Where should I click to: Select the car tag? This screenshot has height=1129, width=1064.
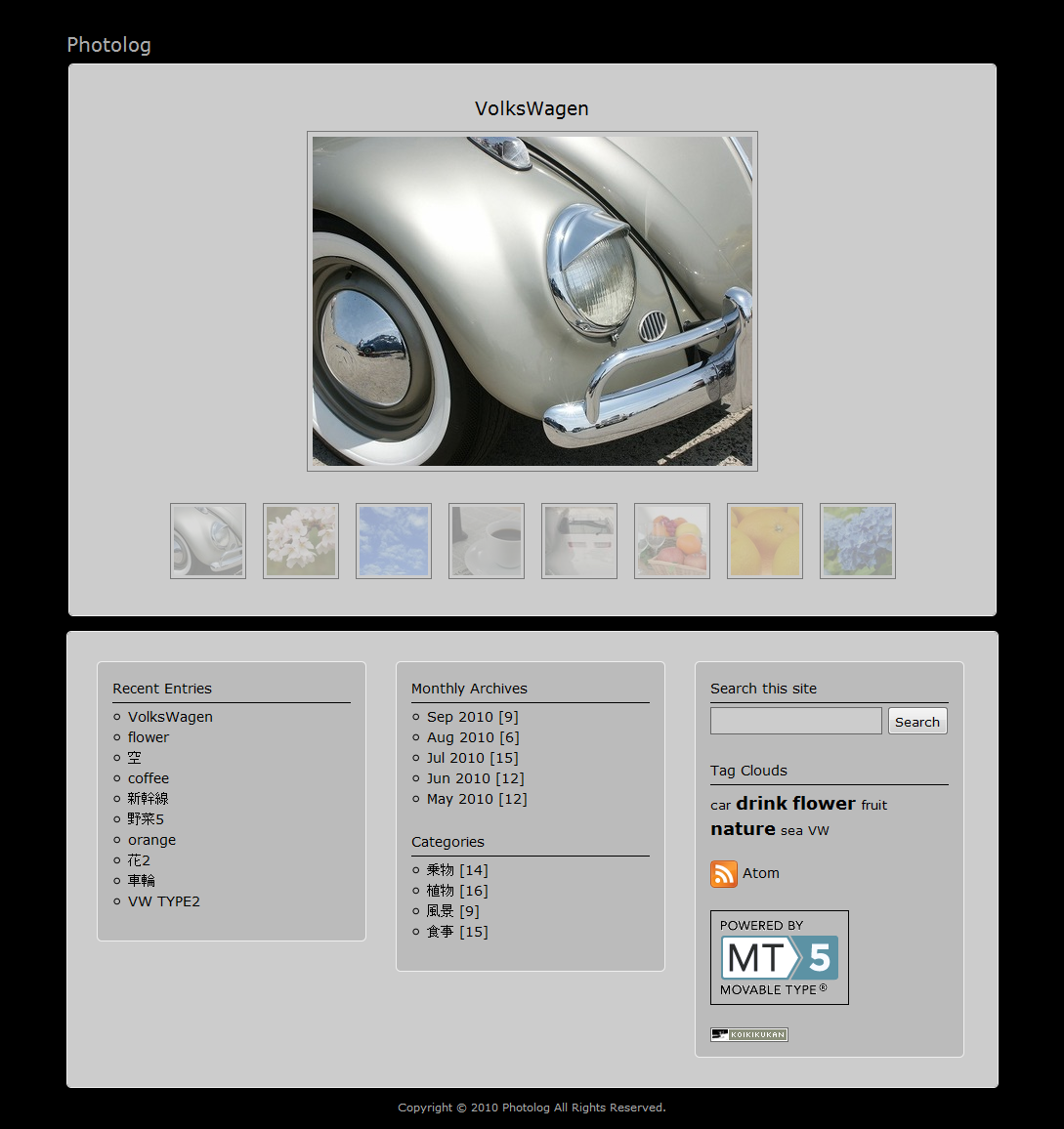coord(720,806)
